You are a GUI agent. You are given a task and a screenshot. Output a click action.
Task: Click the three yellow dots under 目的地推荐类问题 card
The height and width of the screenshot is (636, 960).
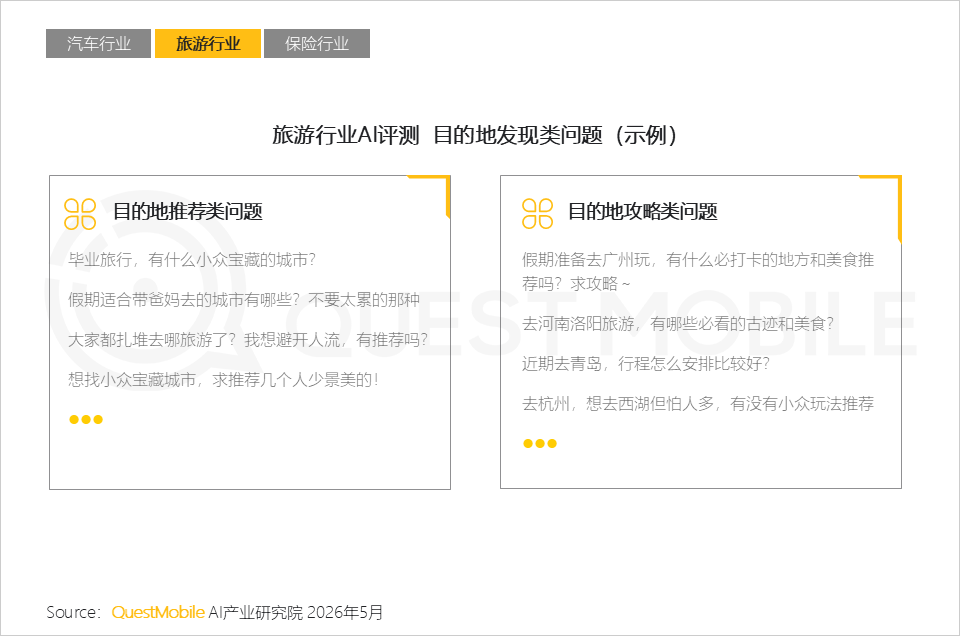click(86, 419)
